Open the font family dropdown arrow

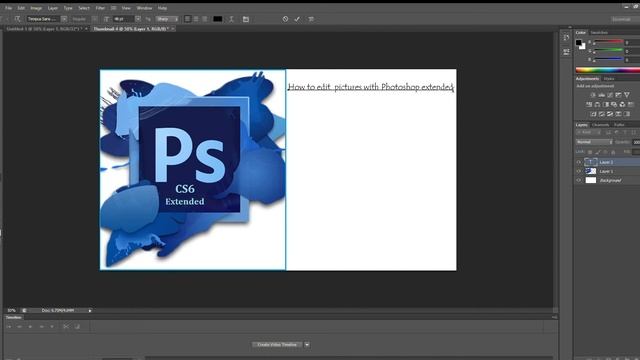click(64, 19)
